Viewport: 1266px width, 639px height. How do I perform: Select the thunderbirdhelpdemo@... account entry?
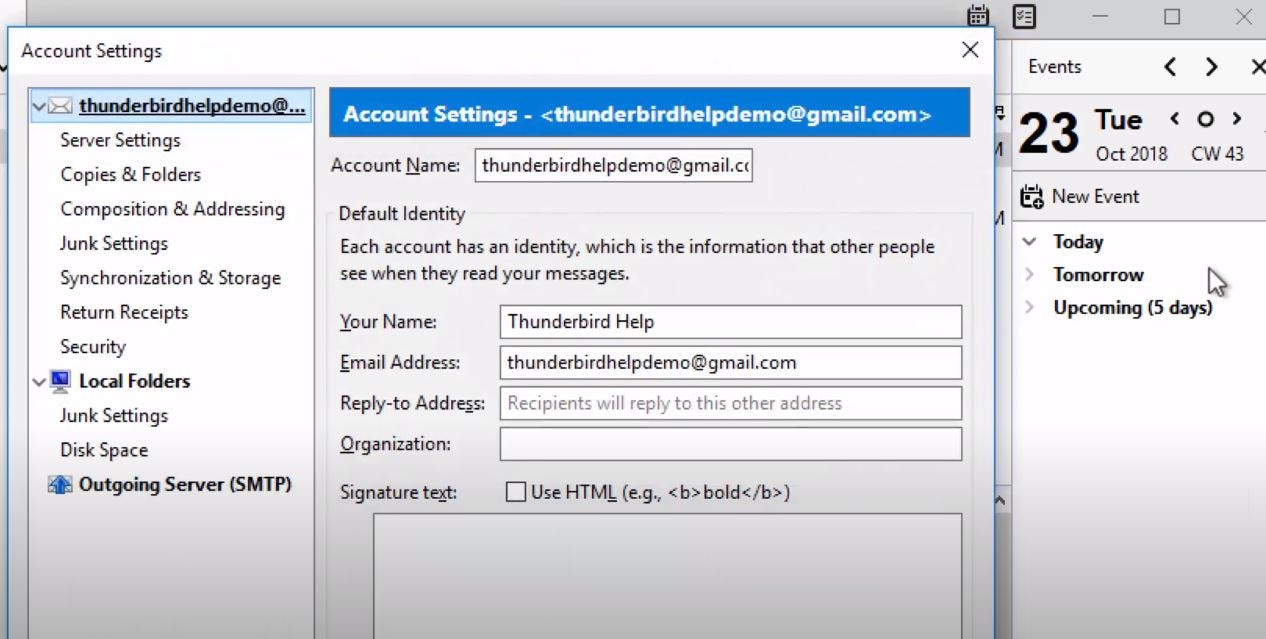click(192, 105)
